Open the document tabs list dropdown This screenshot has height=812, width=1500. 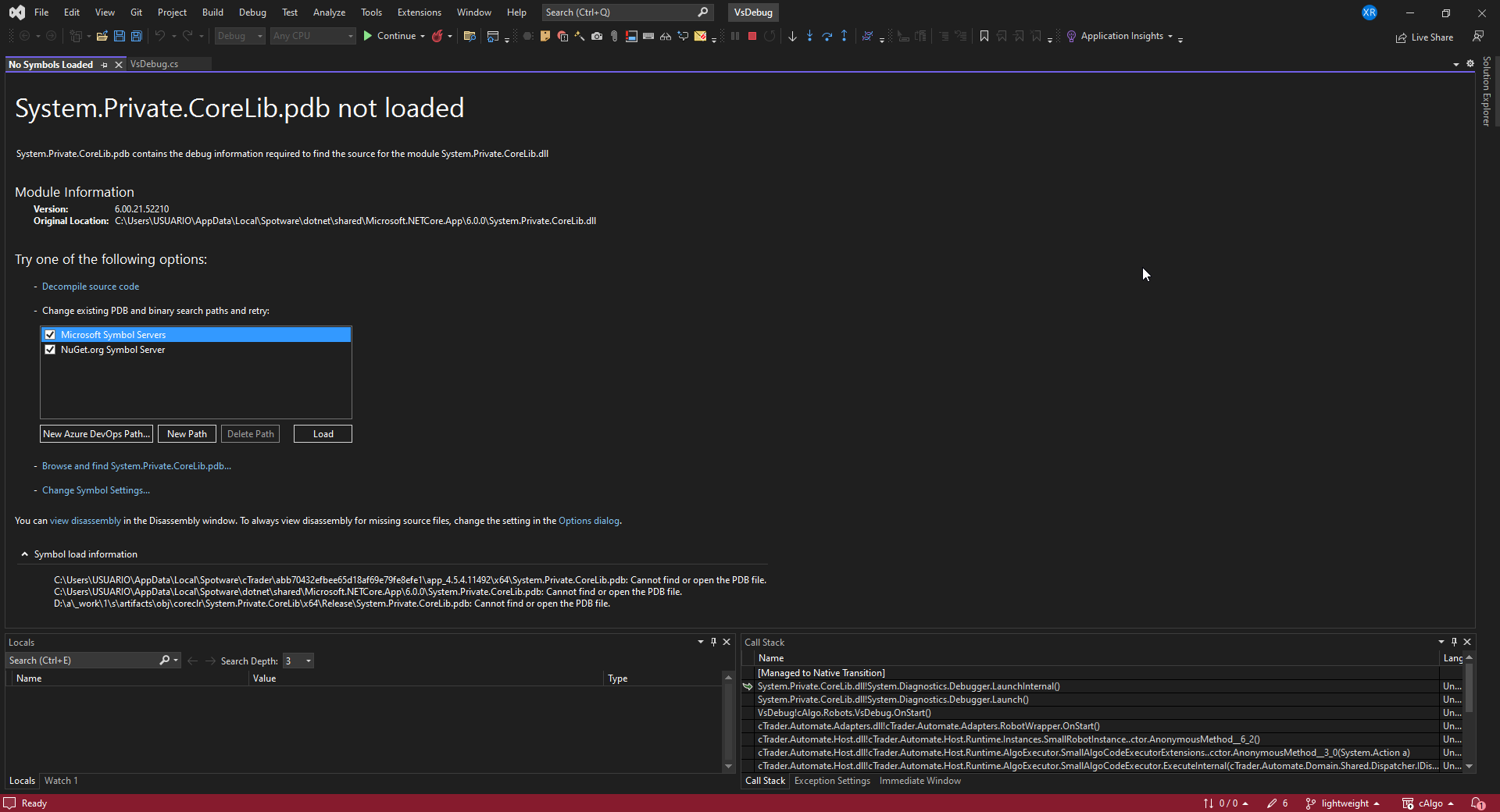[x=1456, y=64]
